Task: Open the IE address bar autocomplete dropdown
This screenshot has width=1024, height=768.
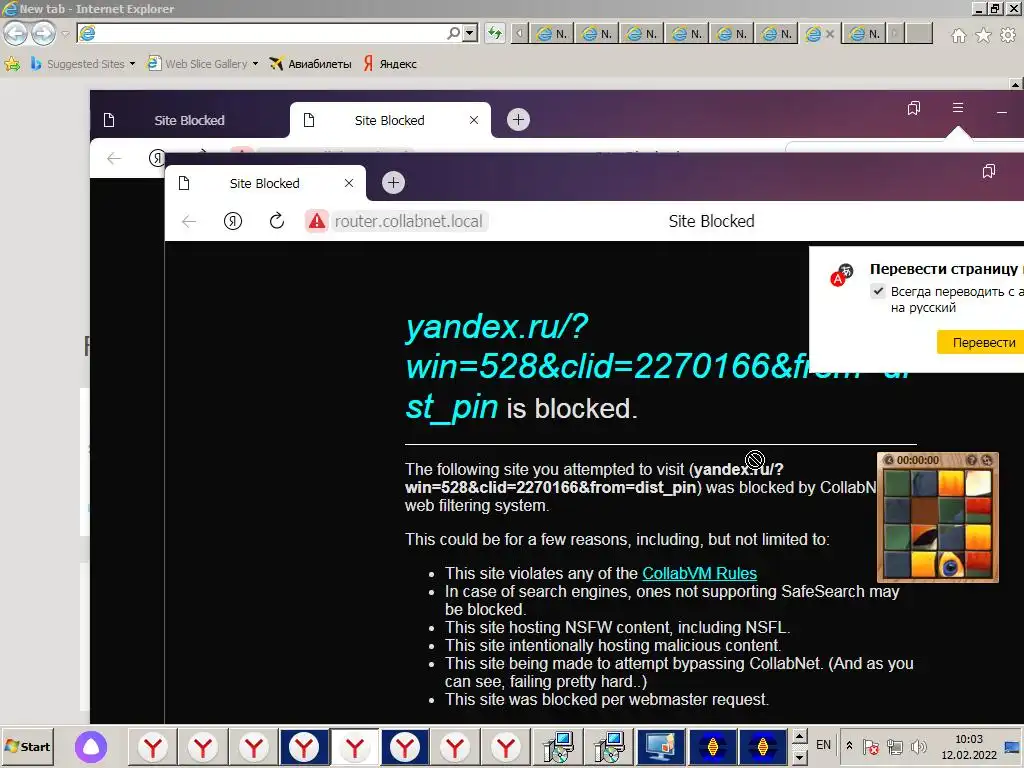Action: click(x=470, y=33)
